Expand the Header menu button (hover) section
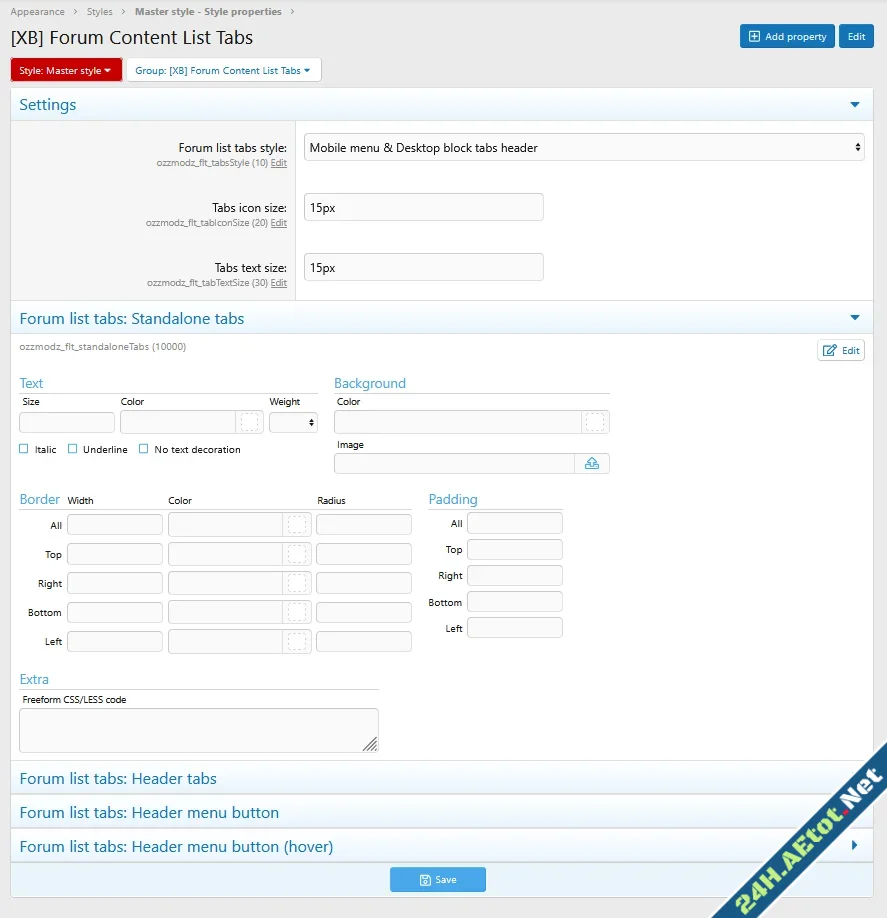887x918 pixels. [443, 846]
